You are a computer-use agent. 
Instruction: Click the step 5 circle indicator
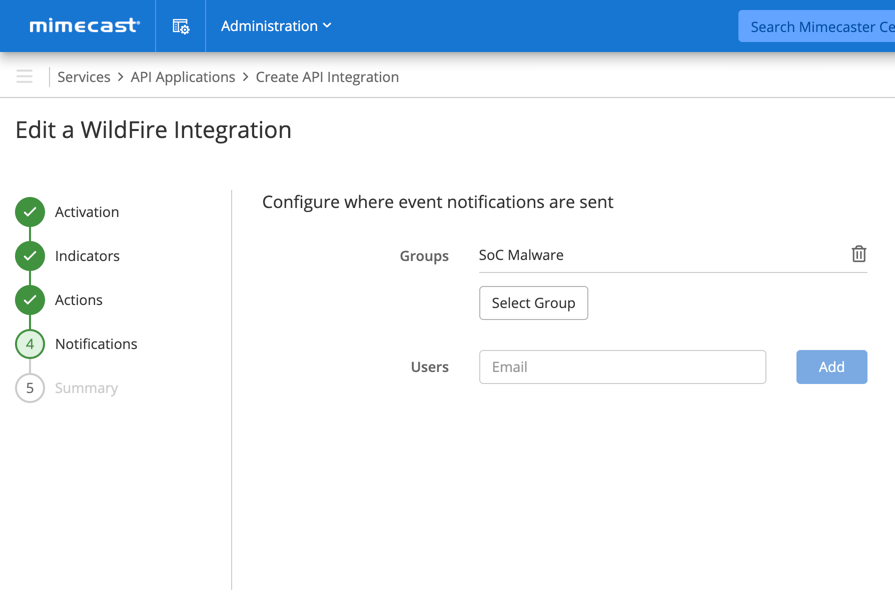(30, 388)
